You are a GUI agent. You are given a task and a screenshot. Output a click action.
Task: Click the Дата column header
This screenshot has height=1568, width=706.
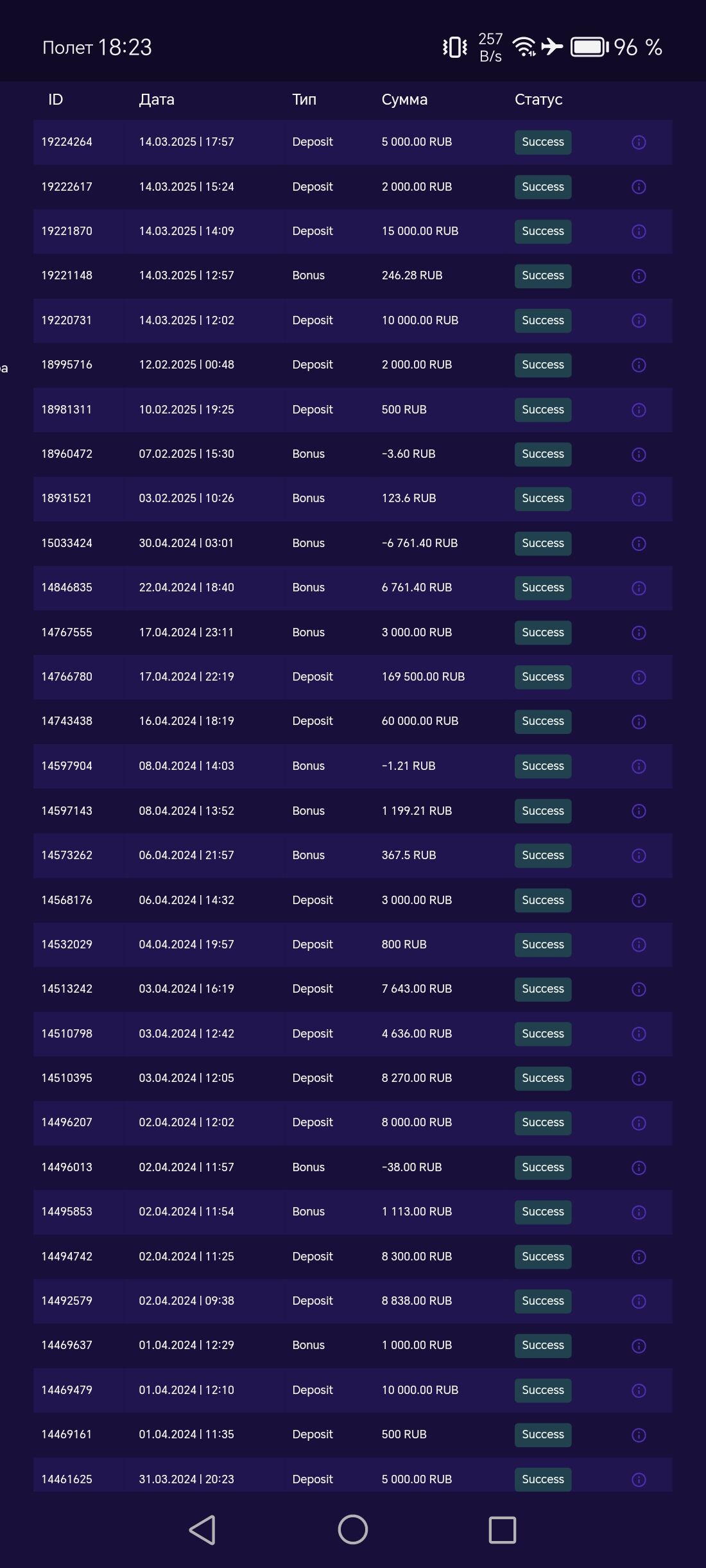[x=157, y=100]
